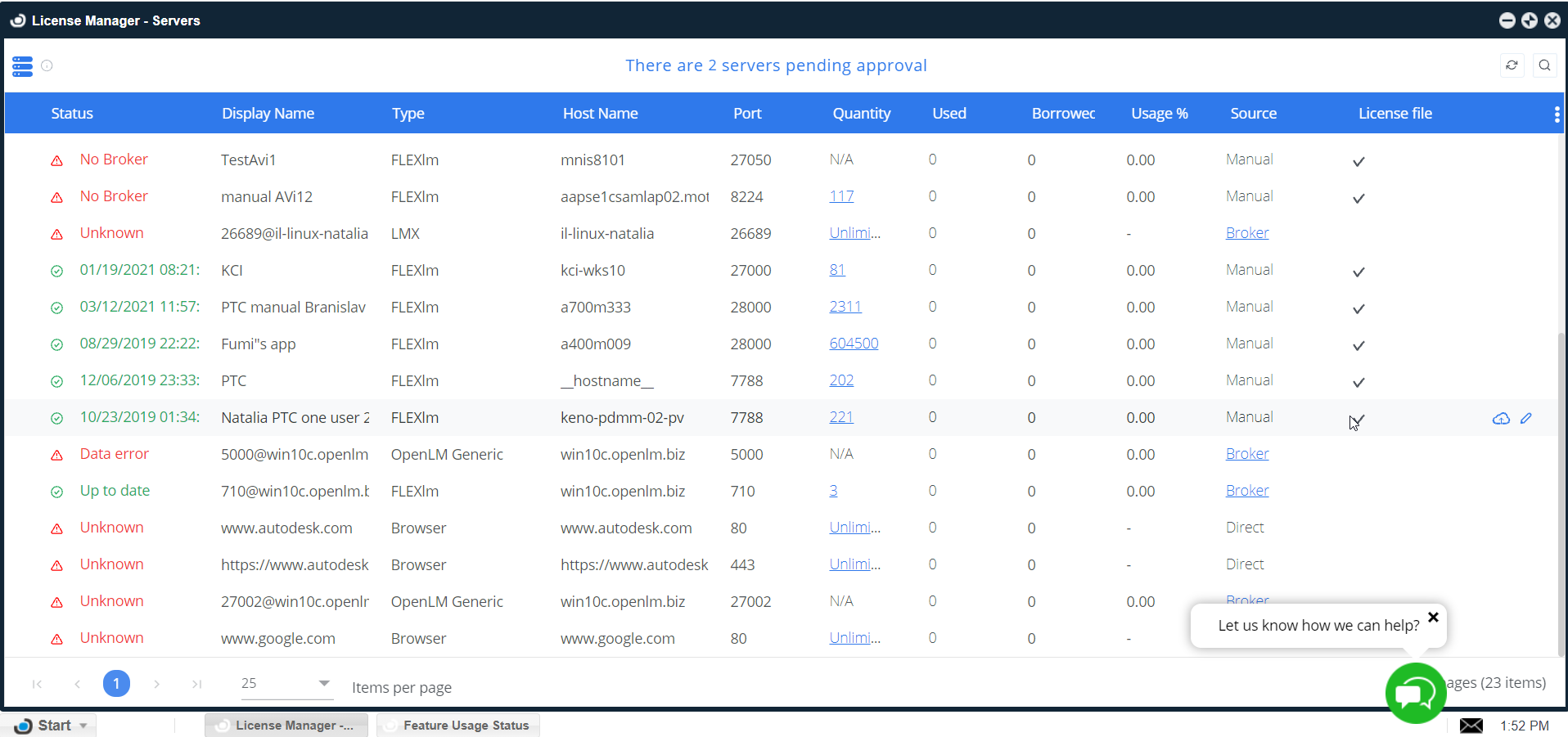Expand the items per page dropdown
Image resolution: width=1568 pixels, height=737 pixels.
click(x=324, y=683)
